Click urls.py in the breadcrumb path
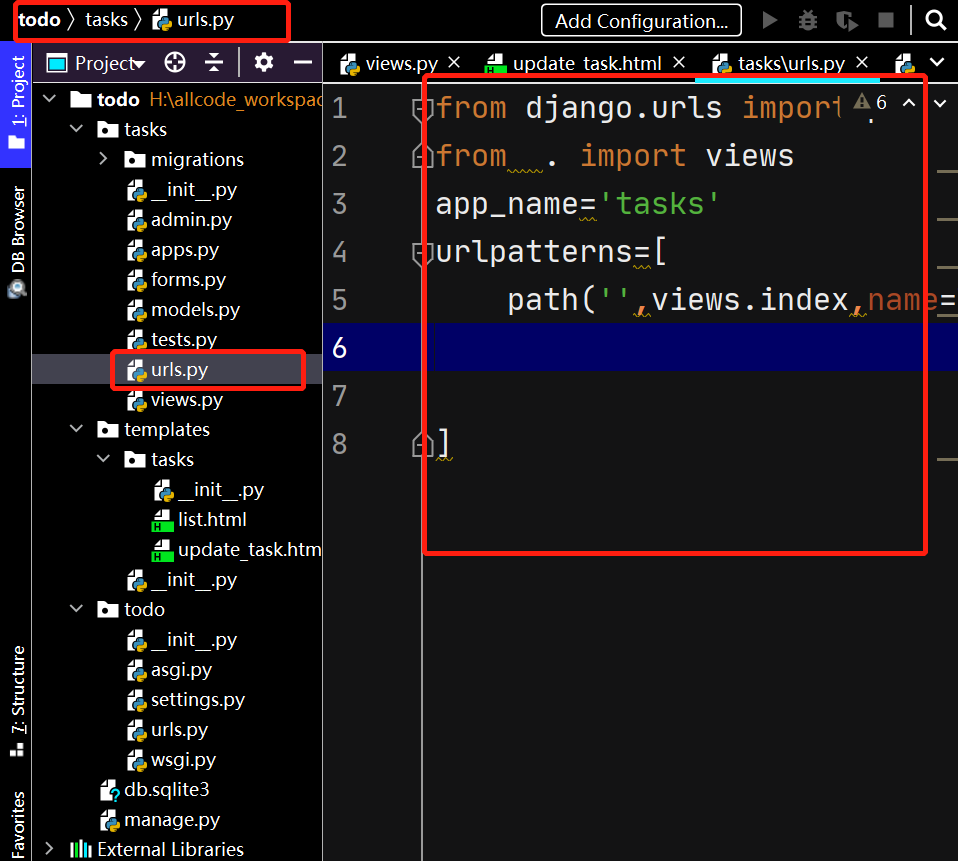This screenshot has height=861, width=958. tap(192, 20)
